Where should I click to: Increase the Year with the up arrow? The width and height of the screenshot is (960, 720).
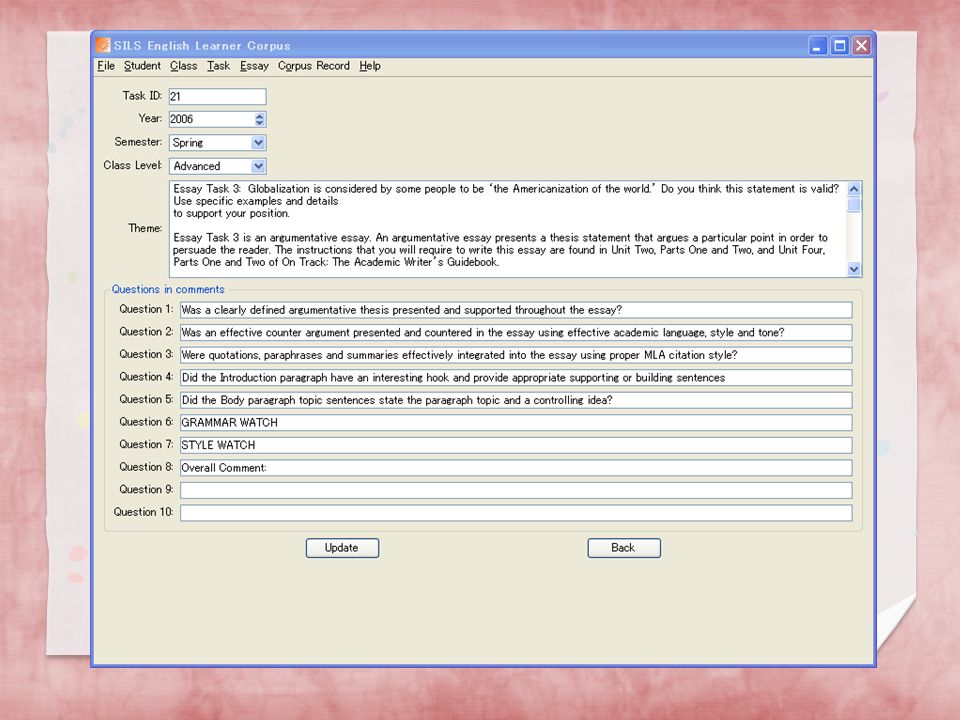[x=260, y=116]
